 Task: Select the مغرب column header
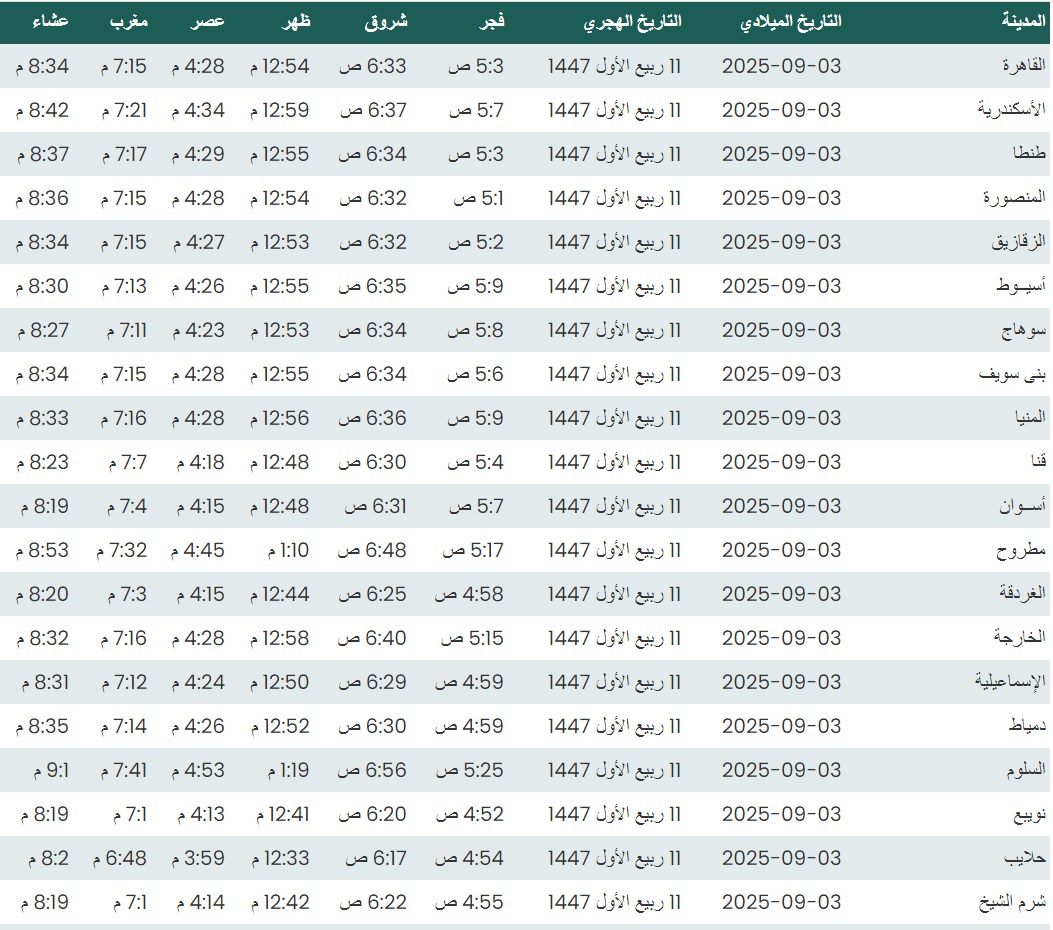point(129,21)
